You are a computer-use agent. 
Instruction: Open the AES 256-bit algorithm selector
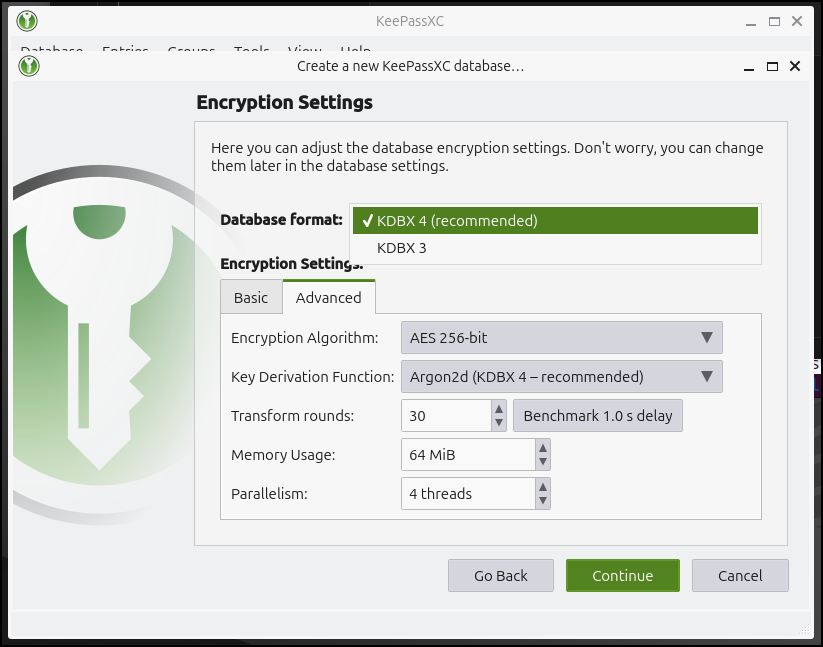[560, 338]
